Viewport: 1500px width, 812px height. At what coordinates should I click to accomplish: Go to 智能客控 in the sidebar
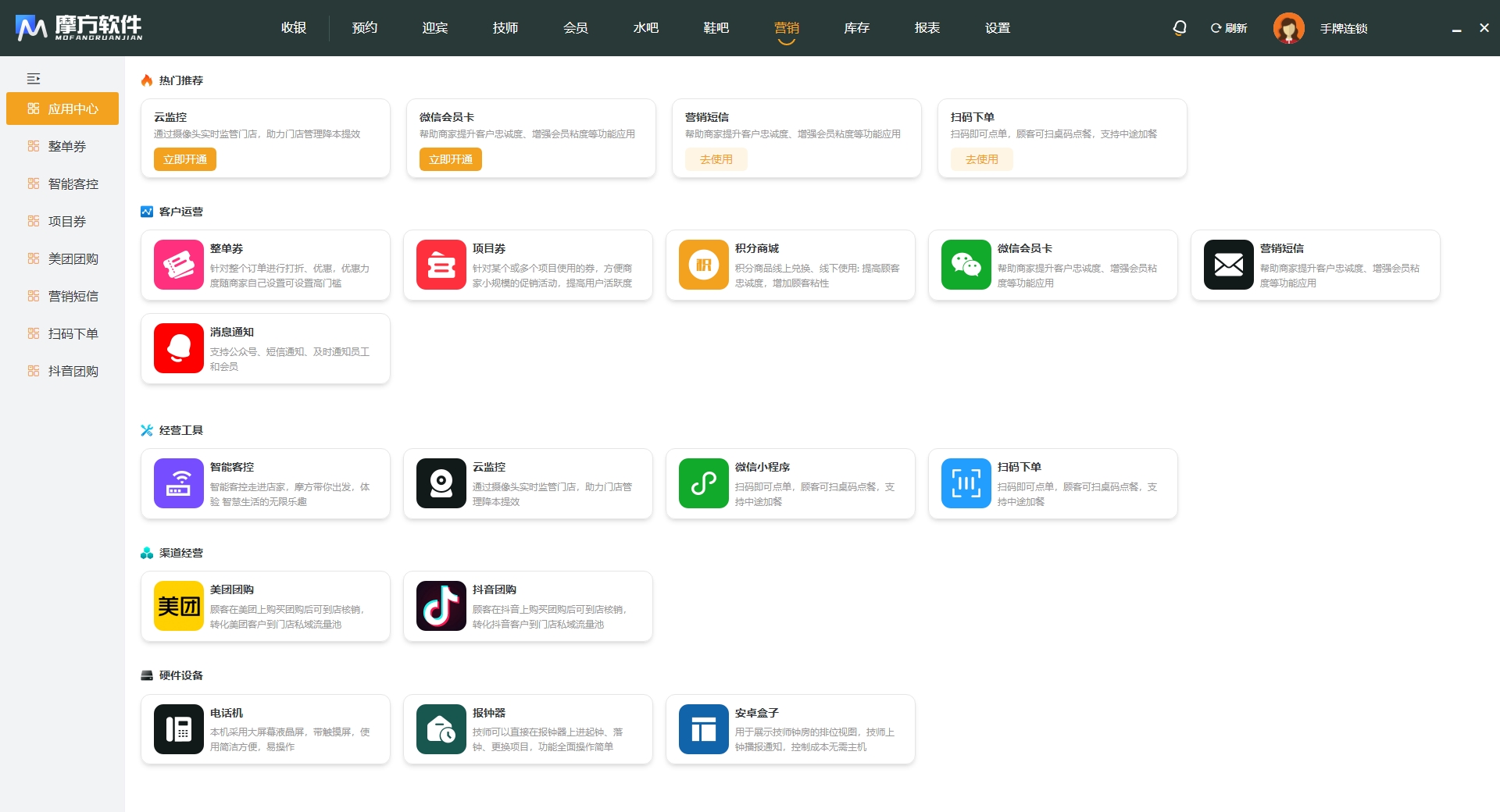pos(73,183)
